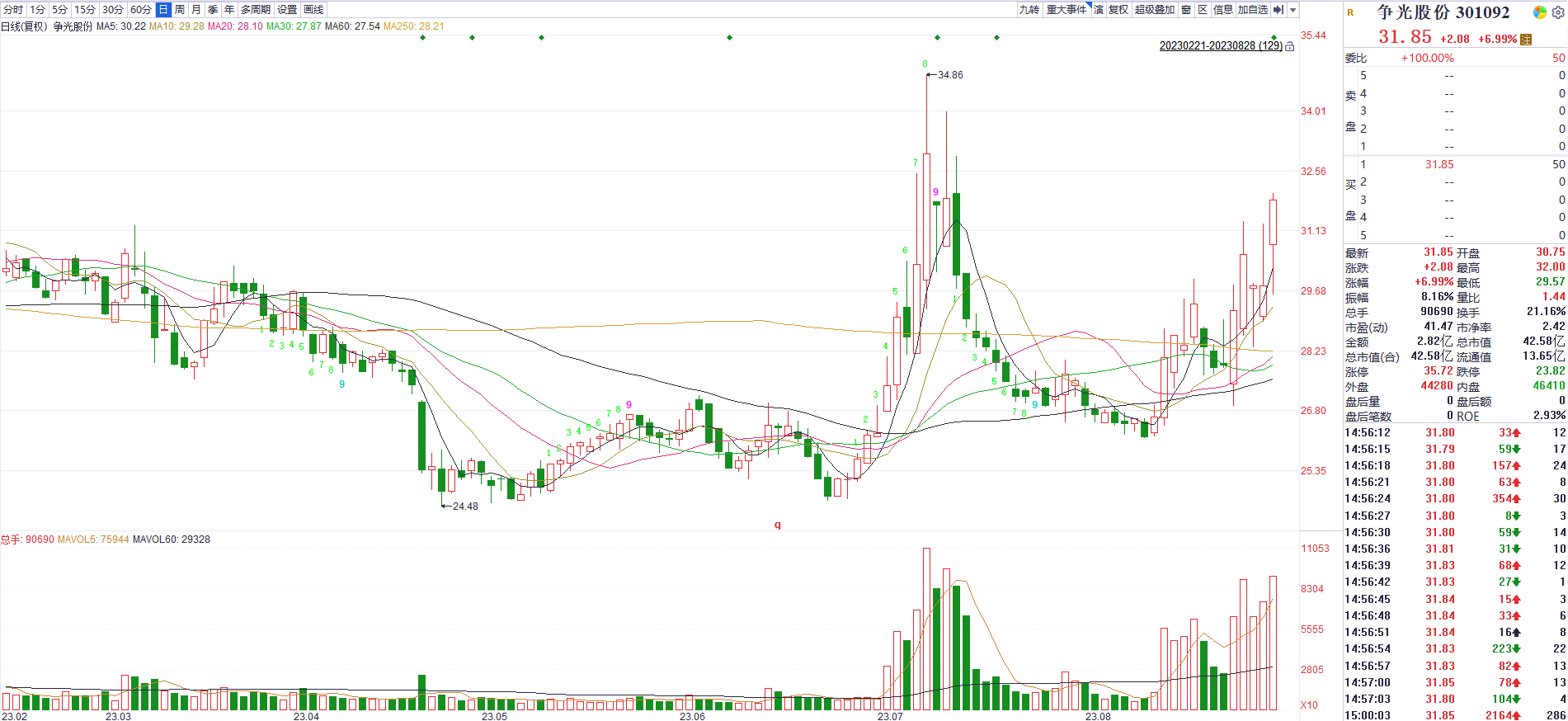
Task: Click the red q marker below the chart
Action: point(777,525)
